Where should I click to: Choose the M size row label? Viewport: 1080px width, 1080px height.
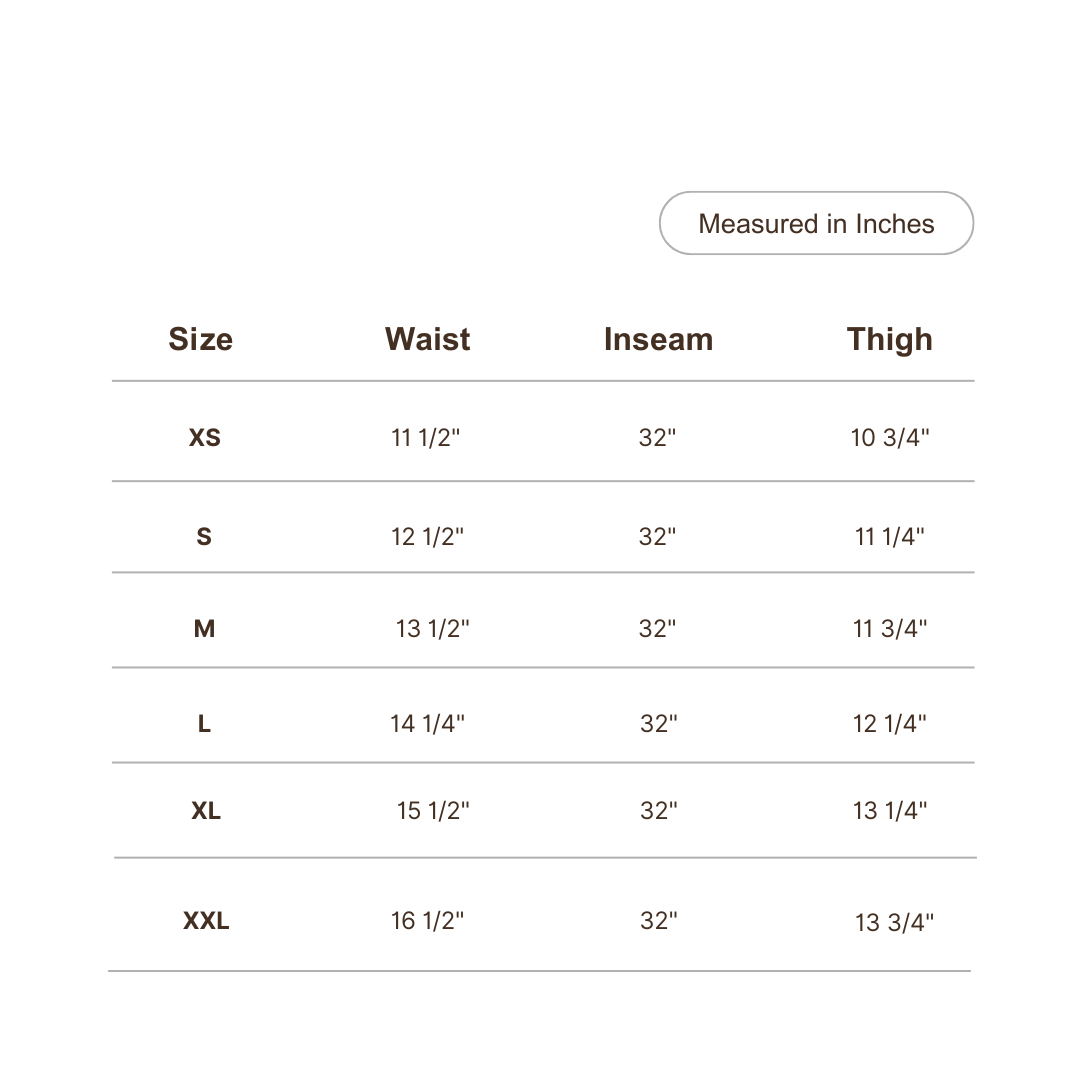click(x=205, y=628)
